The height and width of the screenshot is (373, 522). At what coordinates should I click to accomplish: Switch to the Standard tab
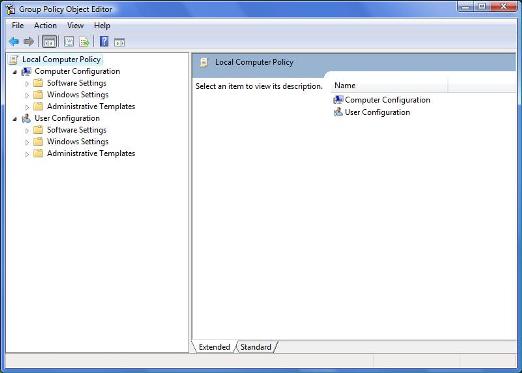[x=256, y=347]
